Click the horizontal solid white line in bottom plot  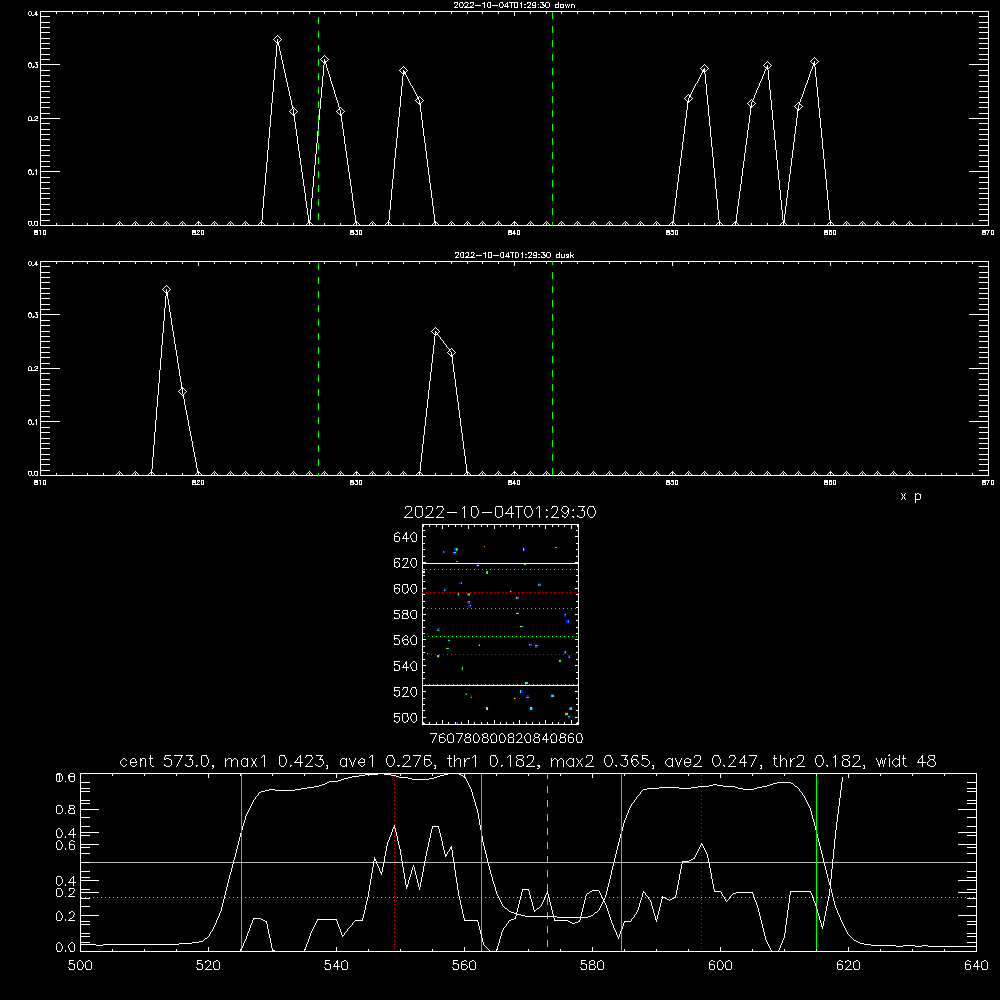pos(528,862)
